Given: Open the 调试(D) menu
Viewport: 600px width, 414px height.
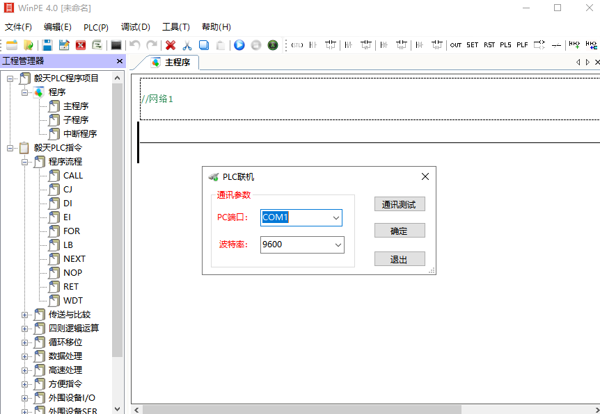Looking at the screenshot, I should pos(135,27).
